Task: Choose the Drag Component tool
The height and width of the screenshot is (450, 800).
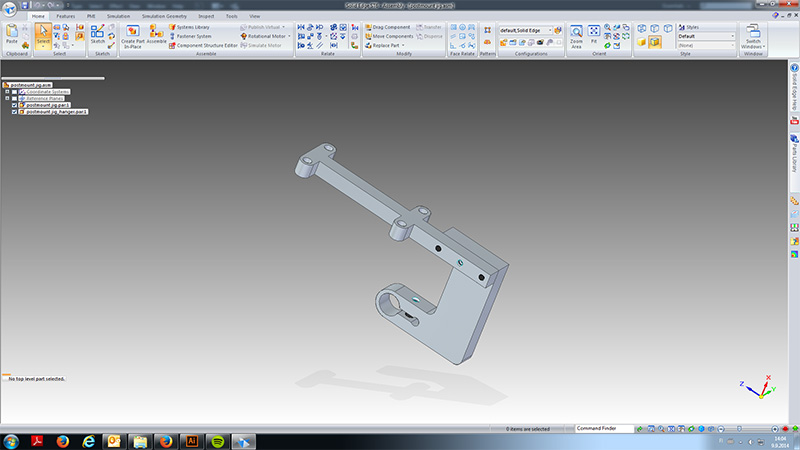Action: click(x=388, y=27)
